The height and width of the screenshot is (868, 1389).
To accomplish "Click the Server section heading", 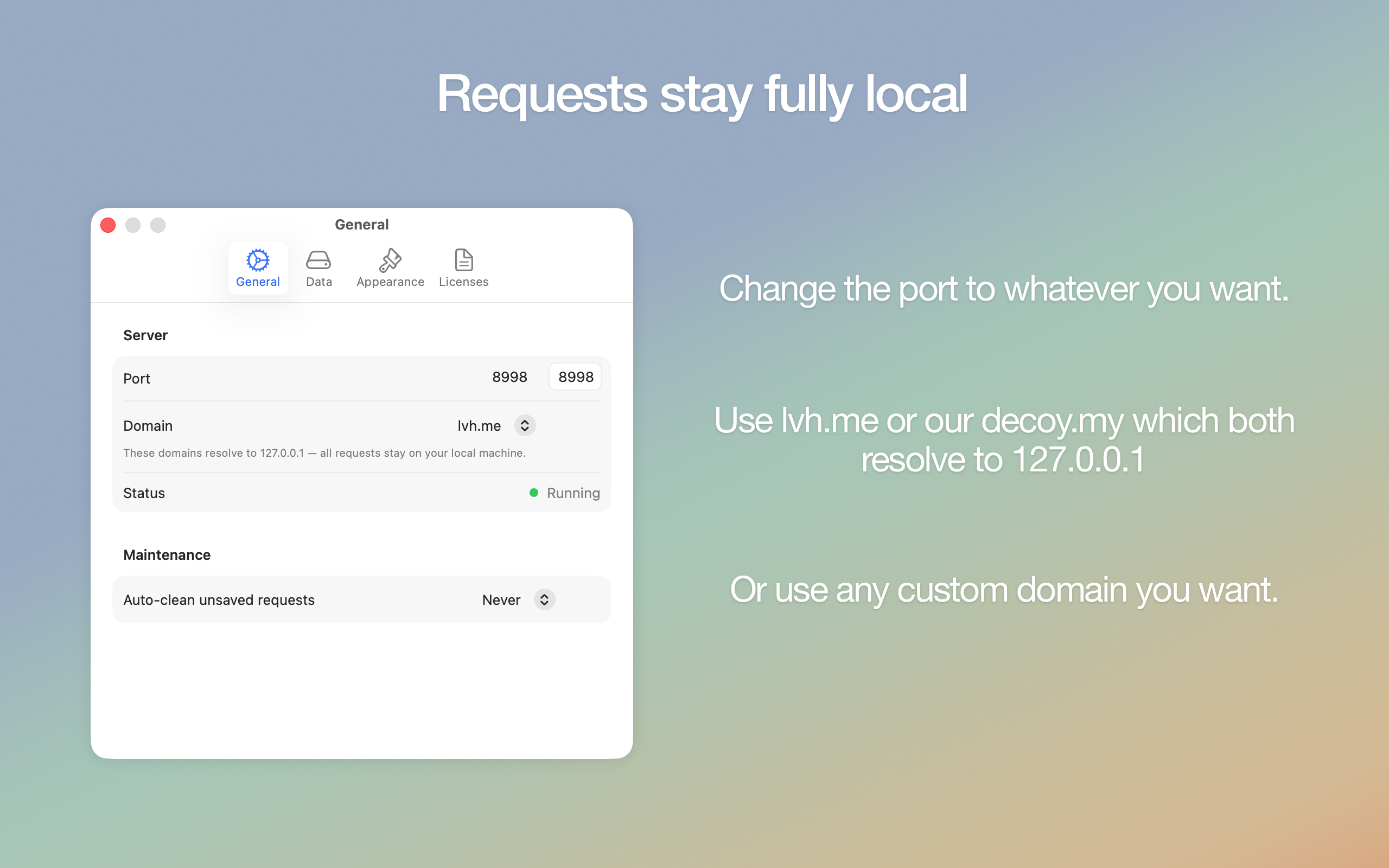I will (145, 335).
